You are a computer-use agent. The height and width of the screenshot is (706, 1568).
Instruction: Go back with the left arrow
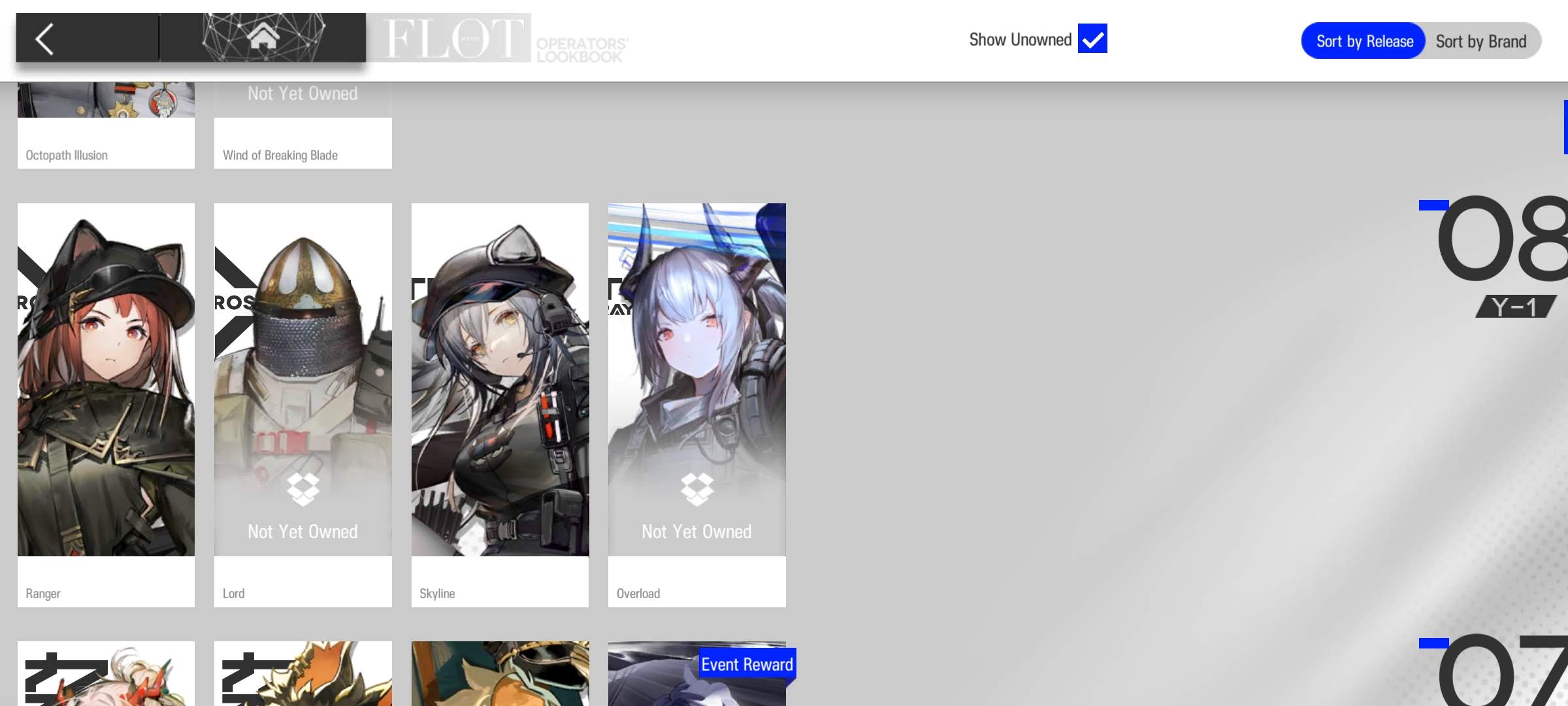coord(44,39)
